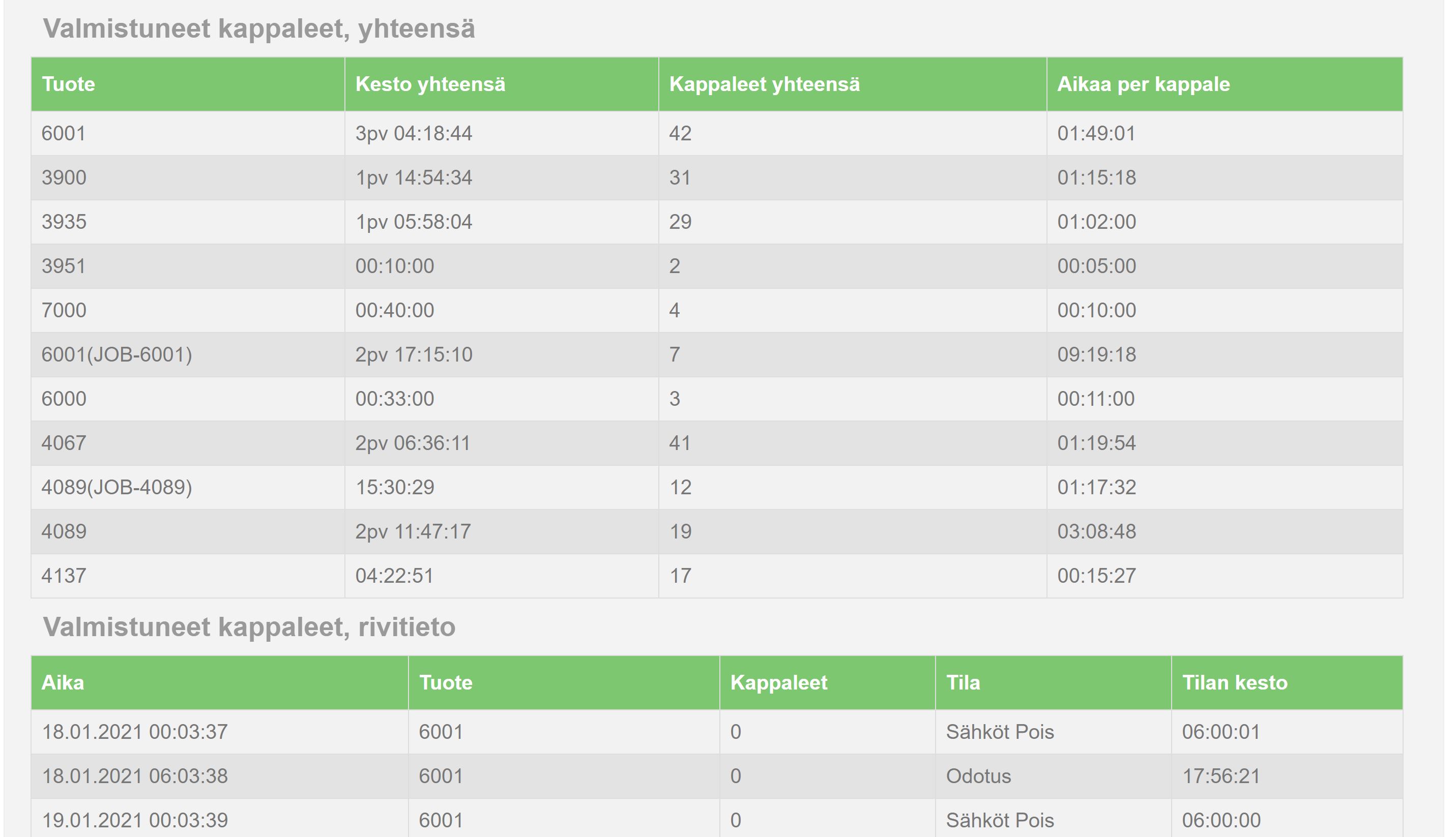Screen dimensions: 1456x837
Task: Select the product 3900 row cell
Action: tap(64, 177)
